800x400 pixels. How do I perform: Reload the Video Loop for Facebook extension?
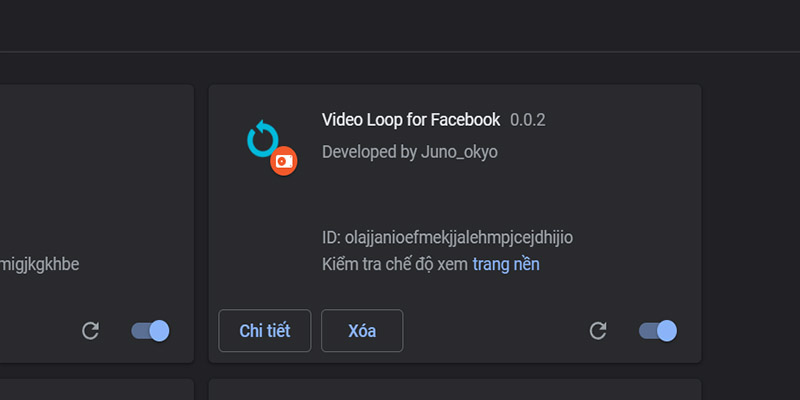(598, 331)
